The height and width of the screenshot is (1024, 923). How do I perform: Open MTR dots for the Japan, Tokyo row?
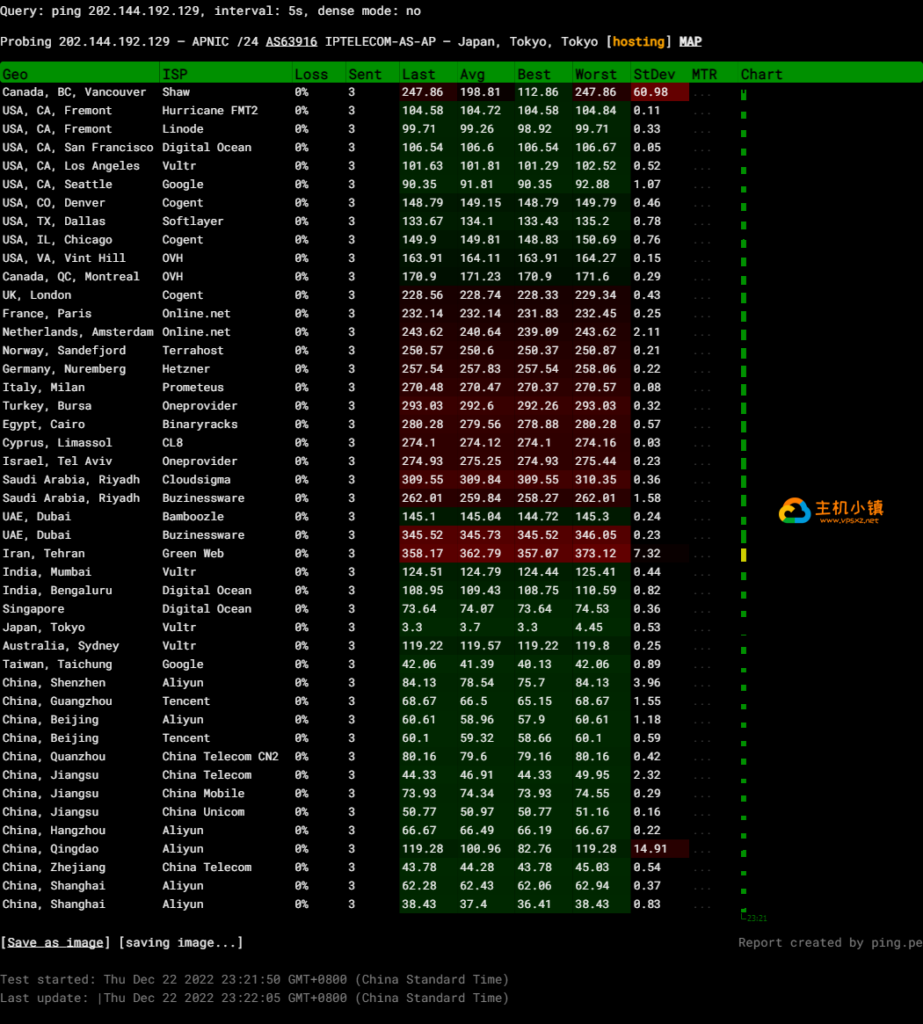pyautogui.click(x=704, y=628)
